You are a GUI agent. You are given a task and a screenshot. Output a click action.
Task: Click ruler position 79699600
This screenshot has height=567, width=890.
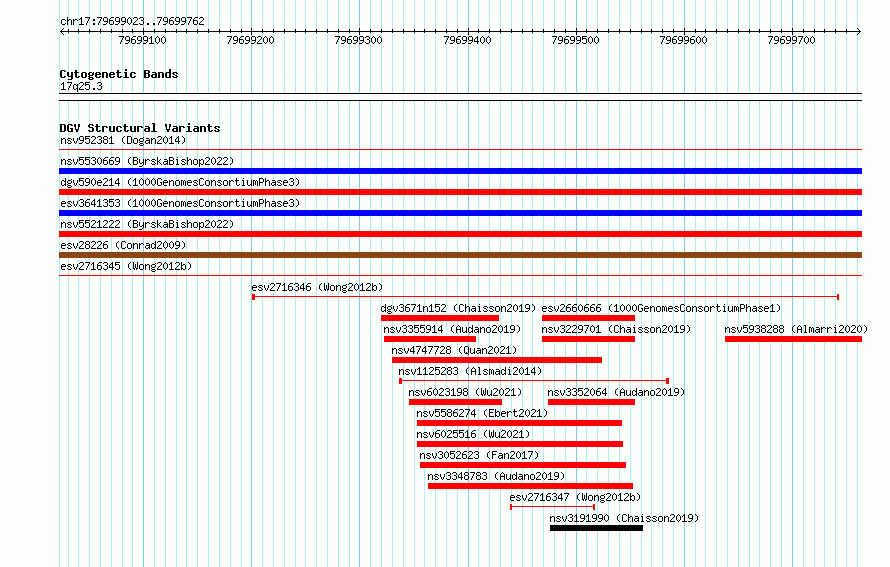click(683, 40)
